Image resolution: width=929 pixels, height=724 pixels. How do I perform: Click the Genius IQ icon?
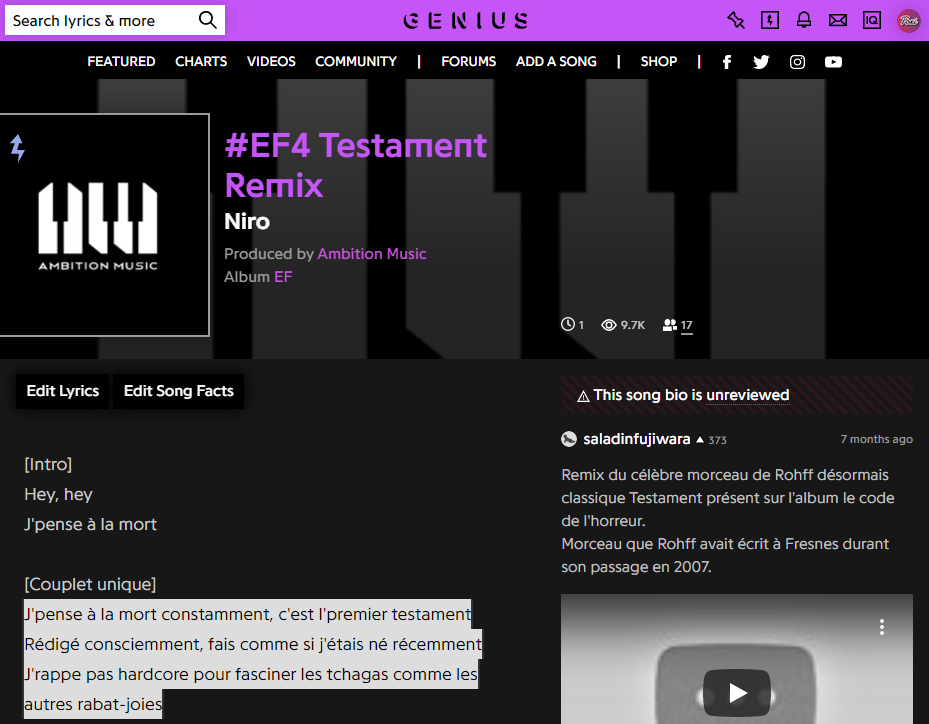point(871,19)
